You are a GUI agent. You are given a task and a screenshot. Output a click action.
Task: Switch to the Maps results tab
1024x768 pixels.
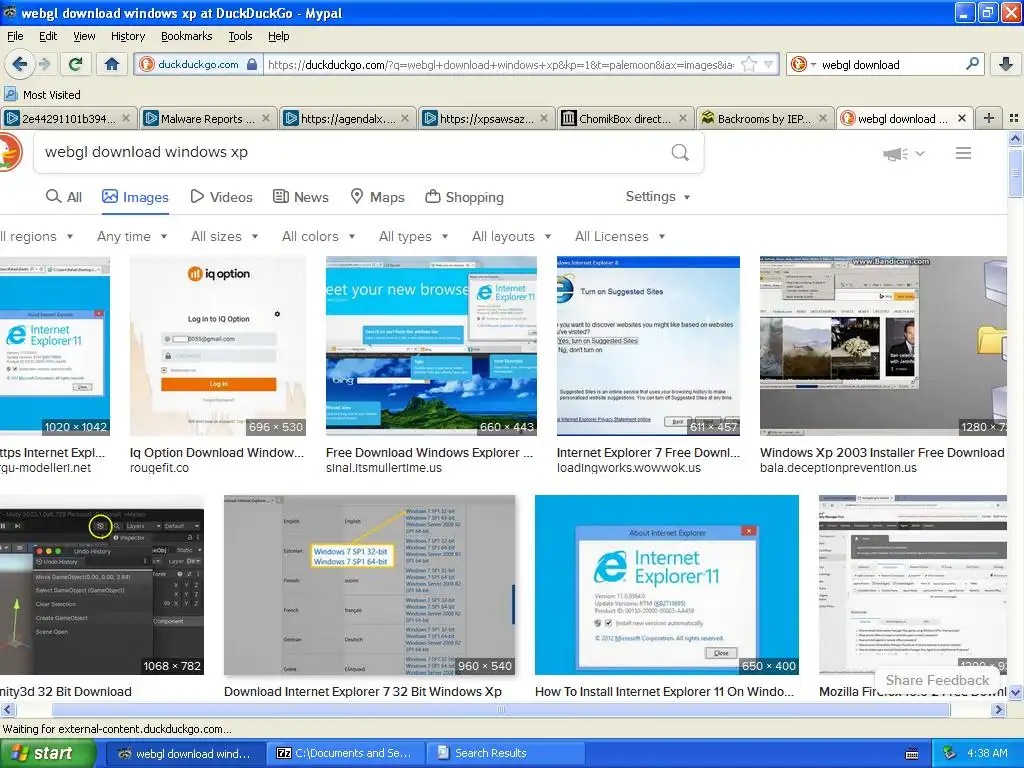tap(377, 197)
